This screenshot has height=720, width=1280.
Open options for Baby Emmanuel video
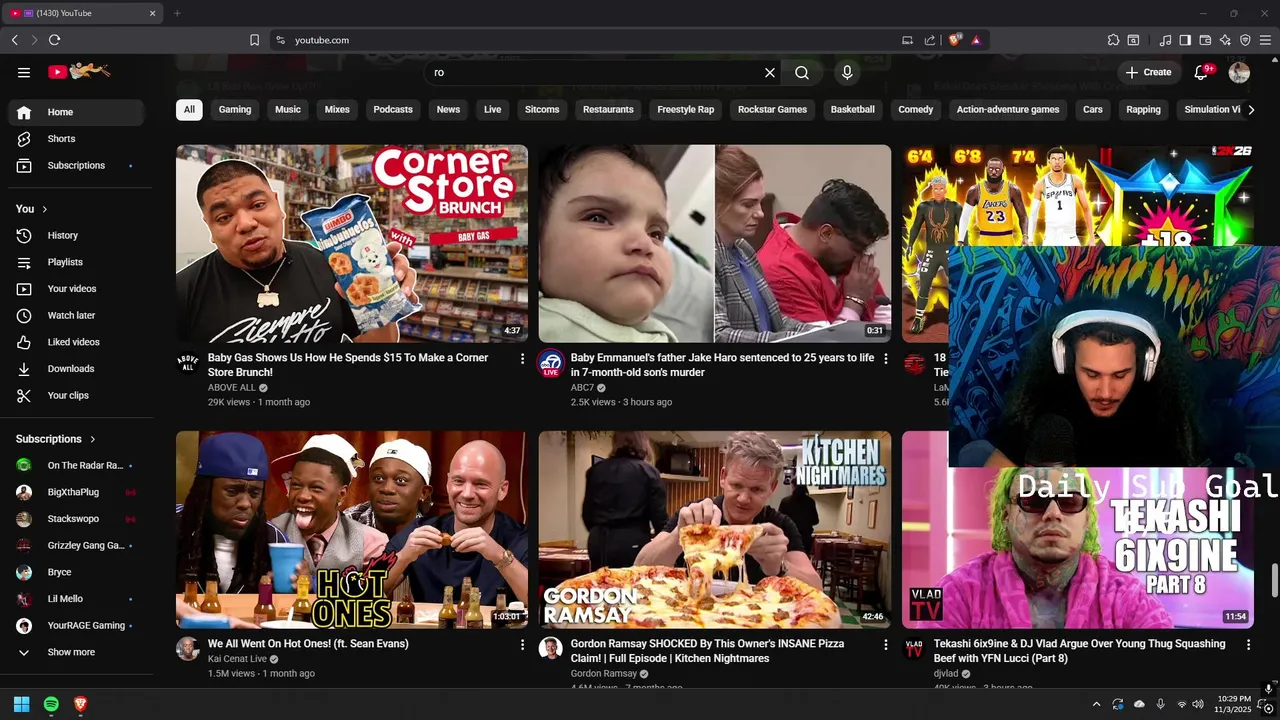coord(885,358)
